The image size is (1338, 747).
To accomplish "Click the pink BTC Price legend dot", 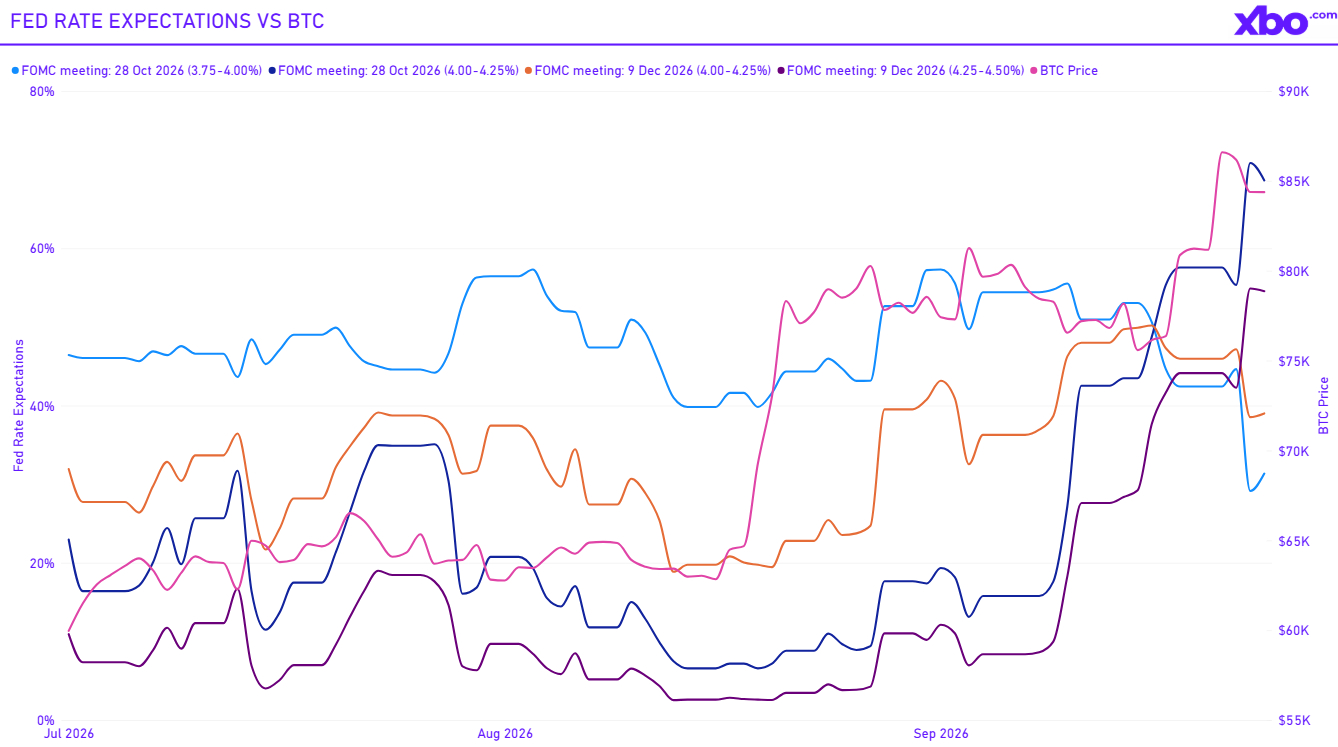I will click(1034, 71).
